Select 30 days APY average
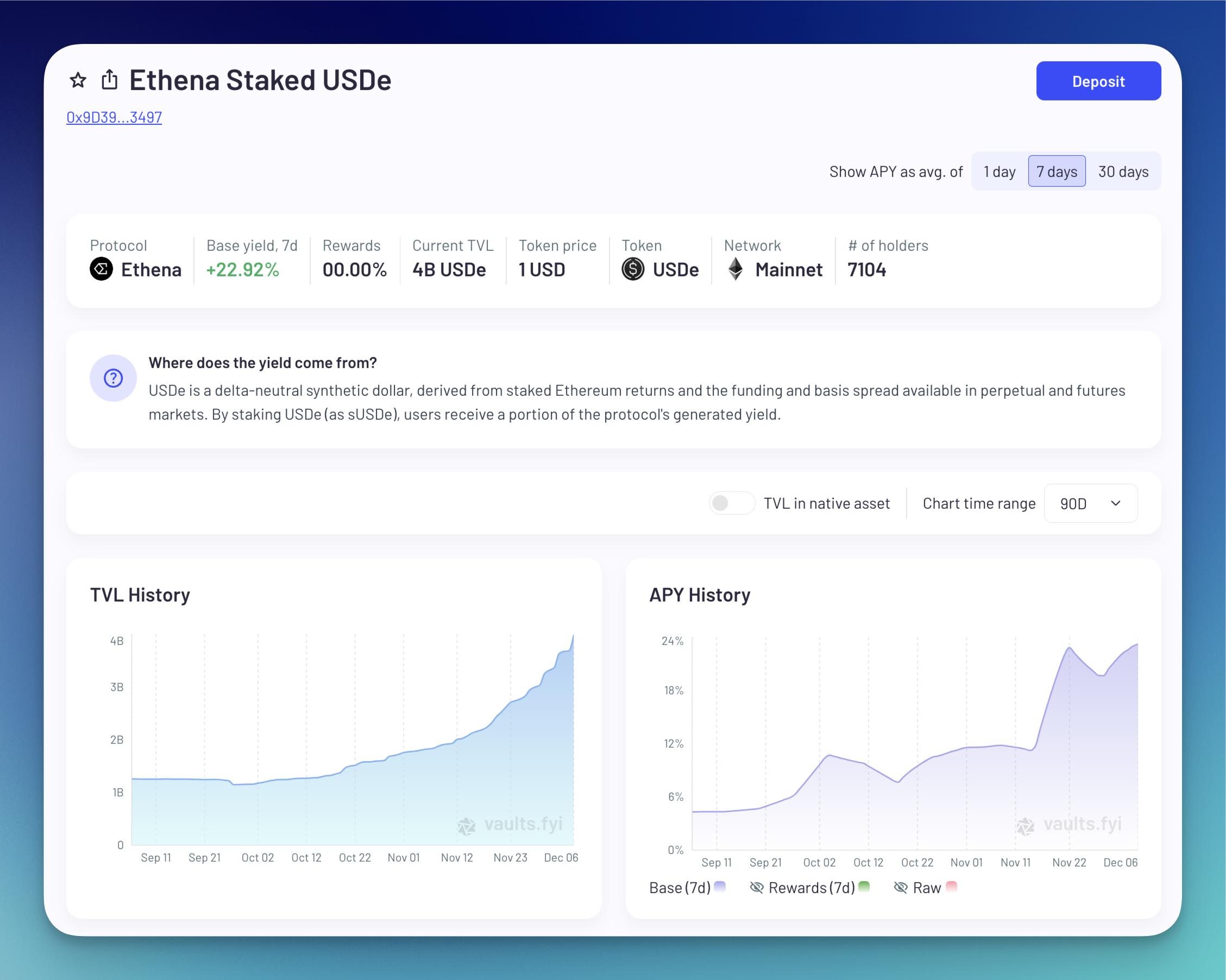This screenshot has height=980, width=1226. pos(1123,172)
